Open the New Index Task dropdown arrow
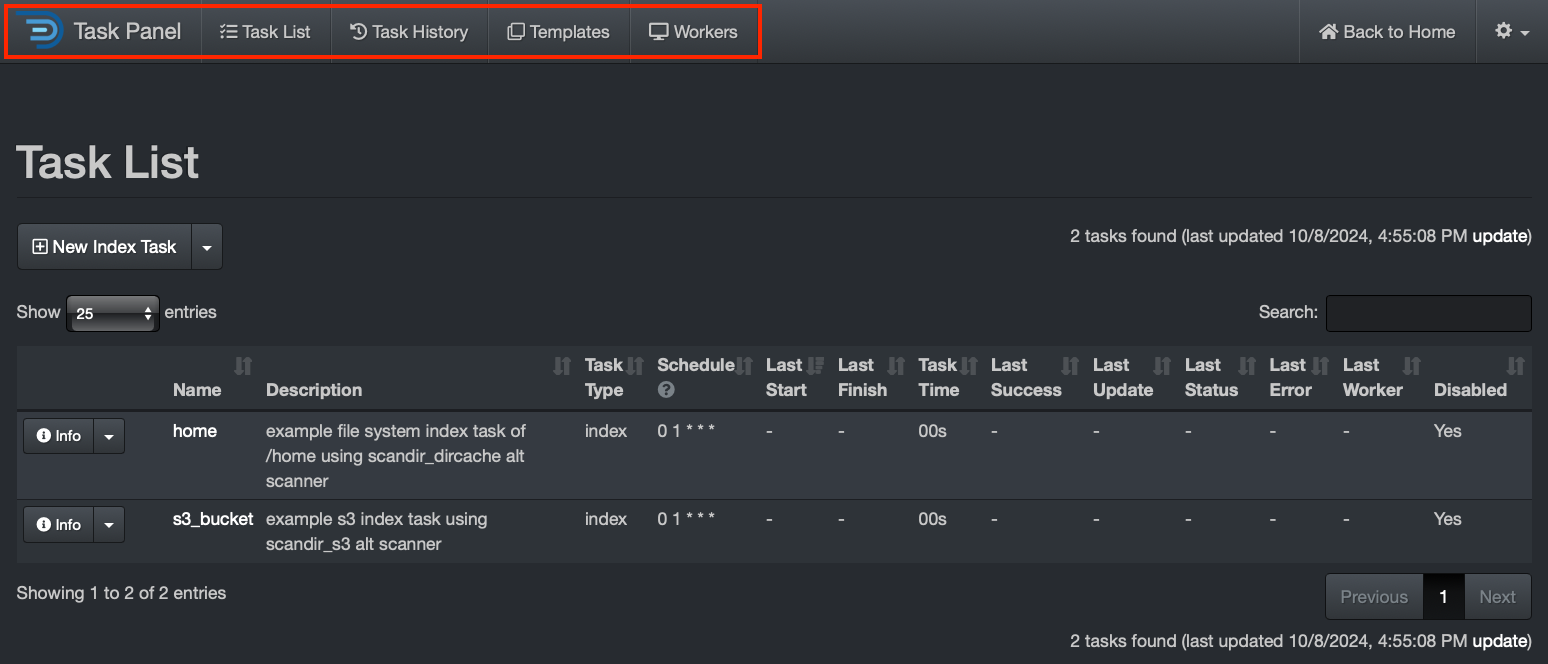The width and height of the screenshot is (1548, 664). pyautogui.click(x=207, y=246)
